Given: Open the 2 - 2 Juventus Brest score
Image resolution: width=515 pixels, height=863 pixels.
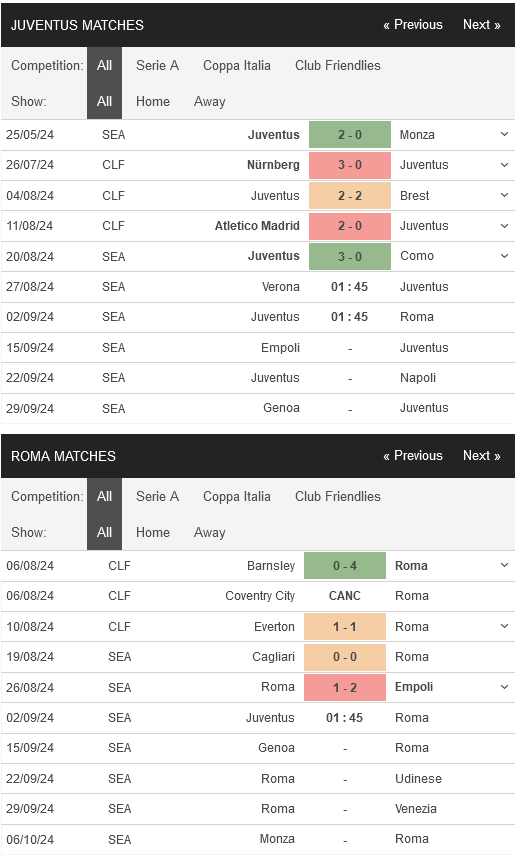Looking at the screenshot, I should 350,195.
